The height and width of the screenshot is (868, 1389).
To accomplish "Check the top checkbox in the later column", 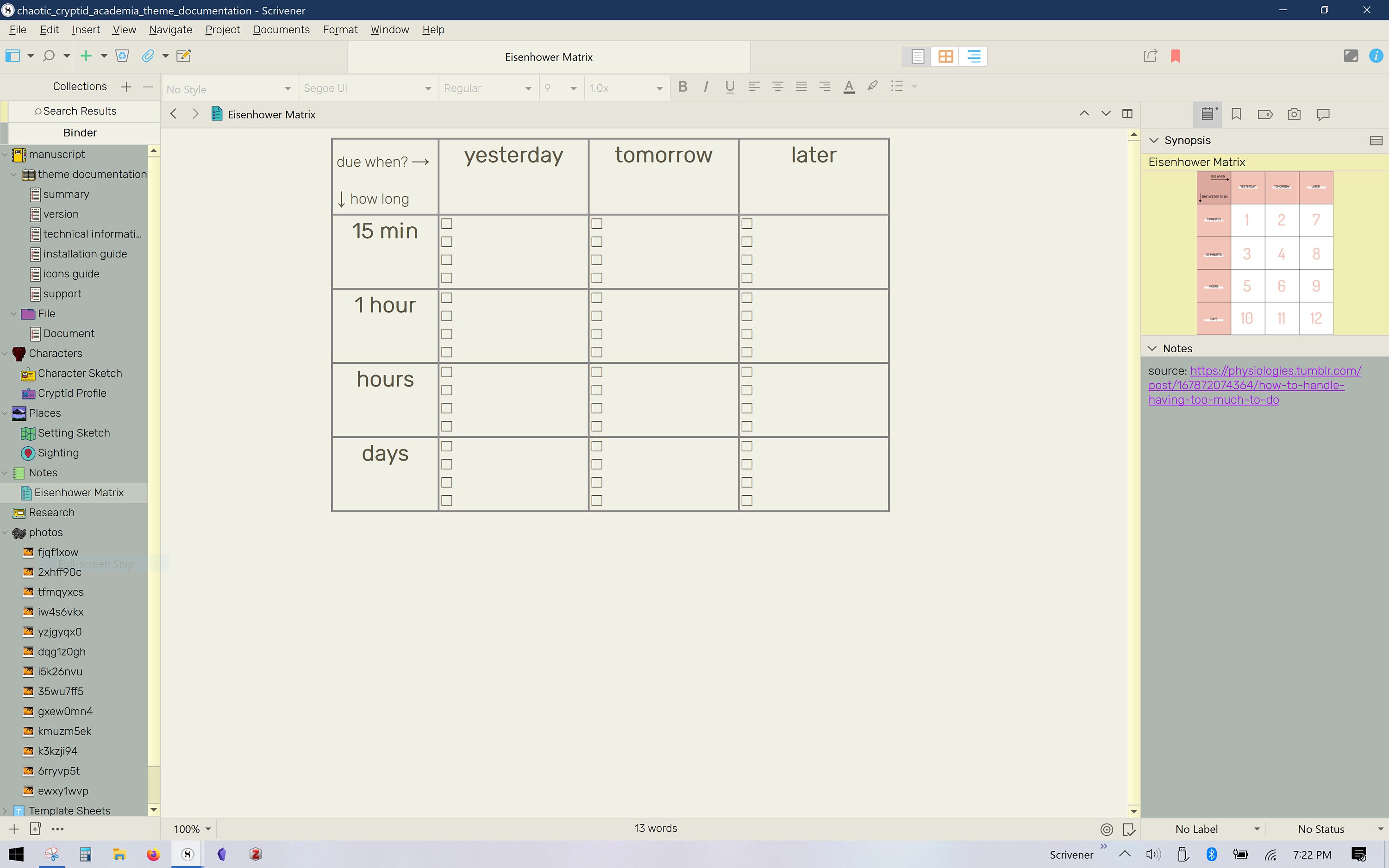I will coord(747,224).
